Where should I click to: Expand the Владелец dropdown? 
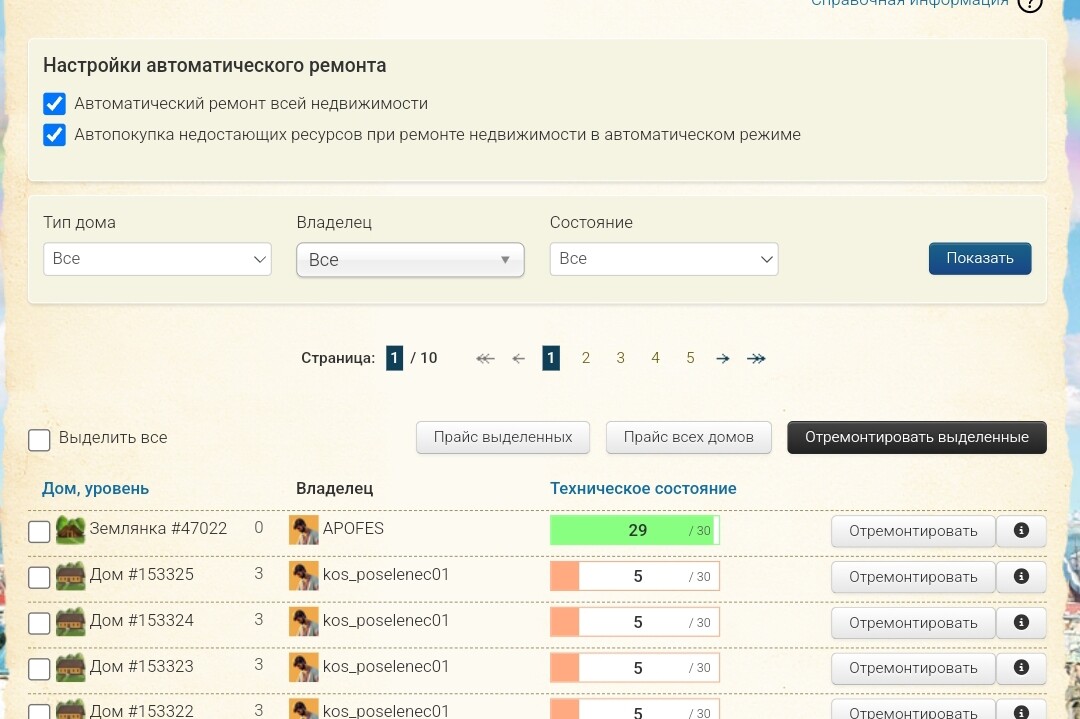point(410,260)
